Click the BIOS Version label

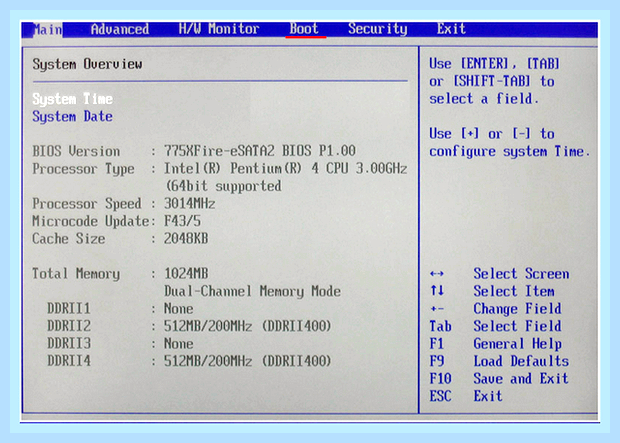(x=76, y=151)
